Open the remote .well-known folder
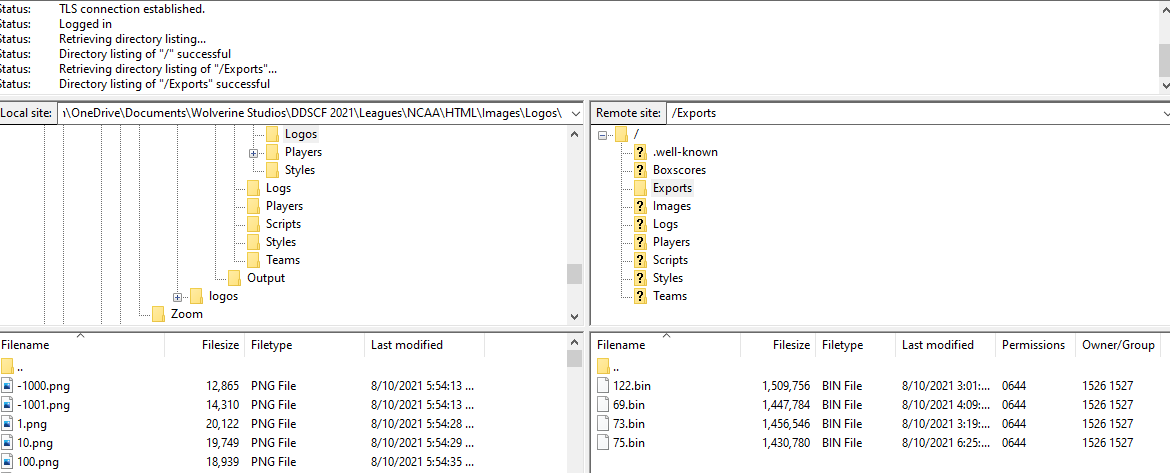Viewport: 1170px width, 473px height. coord(685,152)
